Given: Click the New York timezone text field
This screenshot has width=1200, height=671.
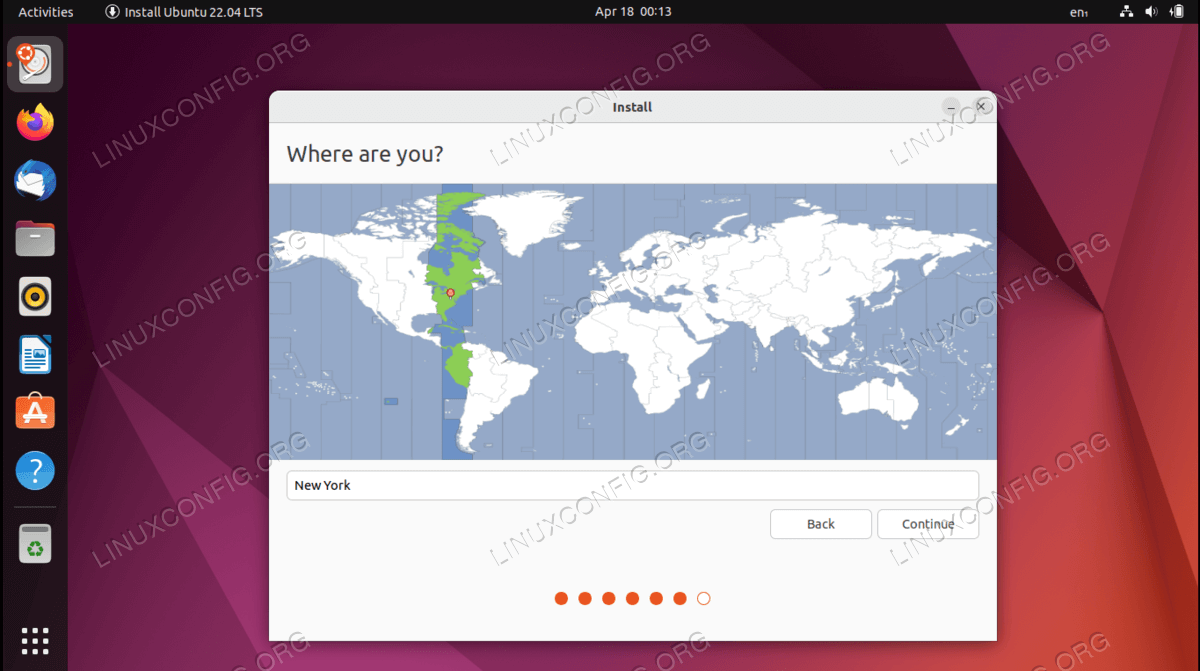Looking at the screenshot, I should pos(632,485).
